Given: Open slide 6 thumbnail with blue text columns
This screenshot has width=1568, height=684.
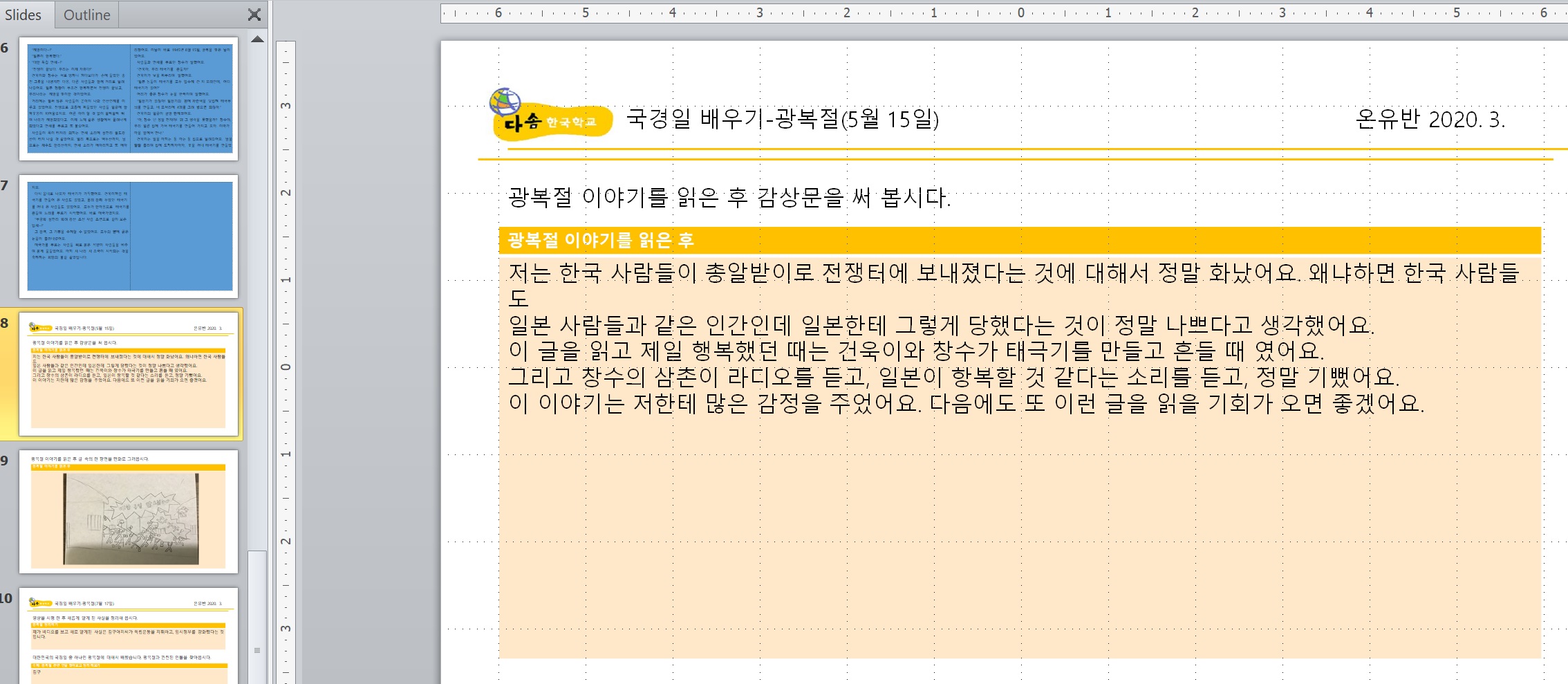Looking at the screenshot, I should (x=129, y=99).
